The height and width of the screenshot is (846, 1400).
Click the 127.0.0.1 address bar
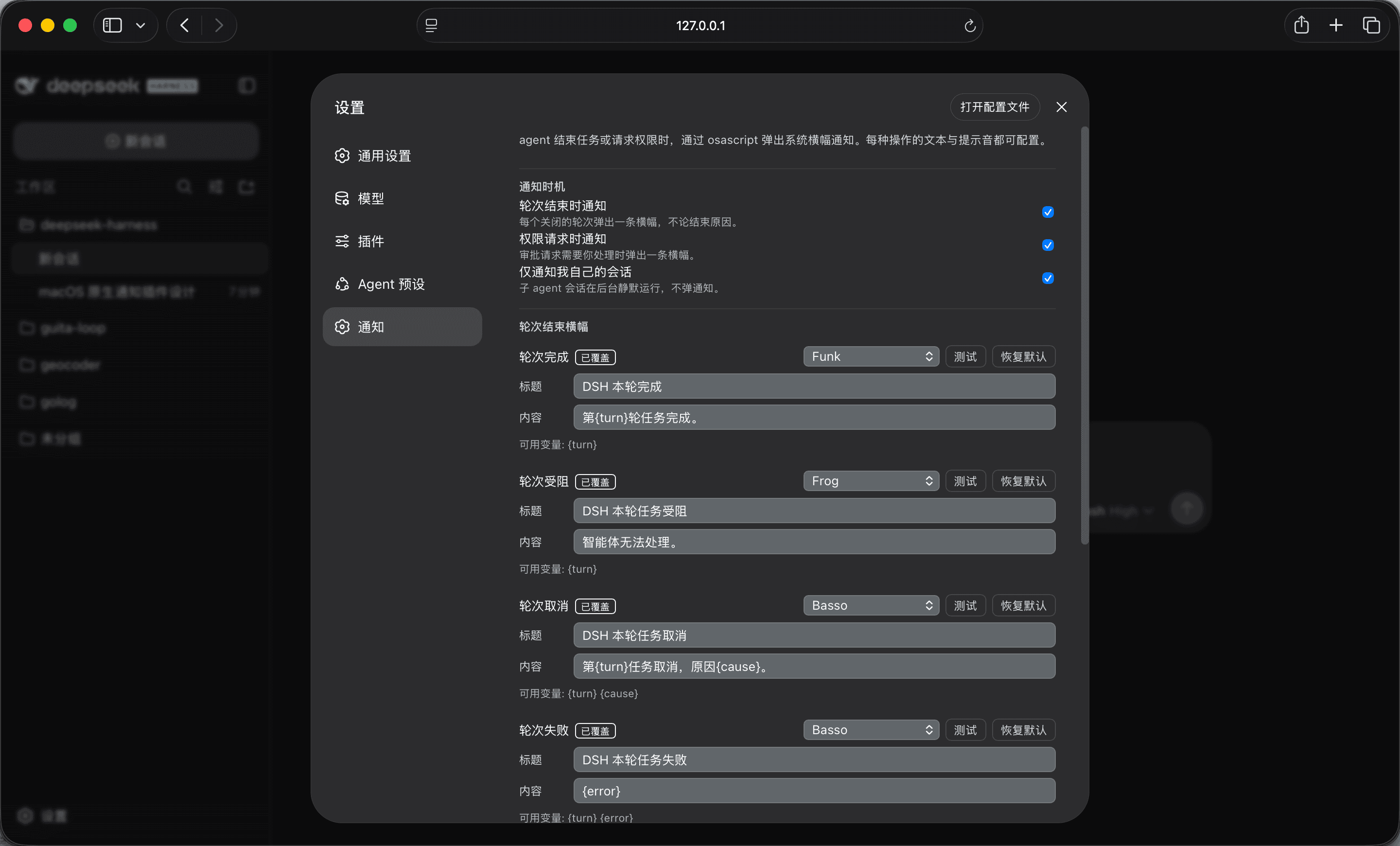pyautogui.click(x=700, y=26)
